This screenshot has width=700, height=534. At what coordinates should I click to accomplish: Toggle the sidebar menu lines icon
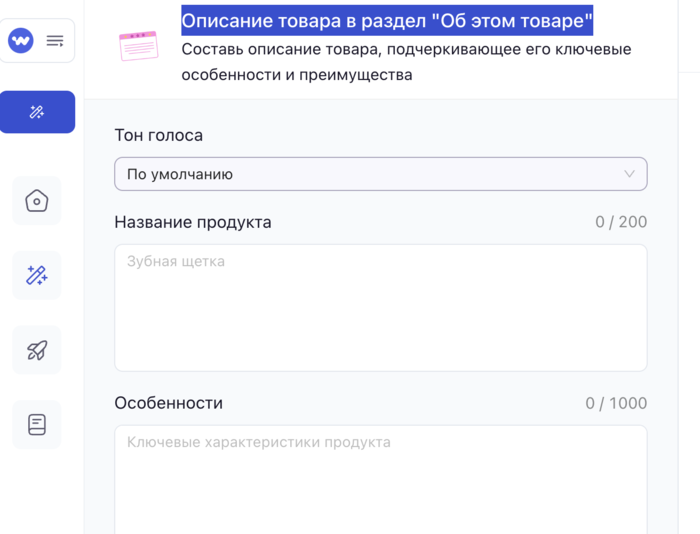(x=55, y=41)
